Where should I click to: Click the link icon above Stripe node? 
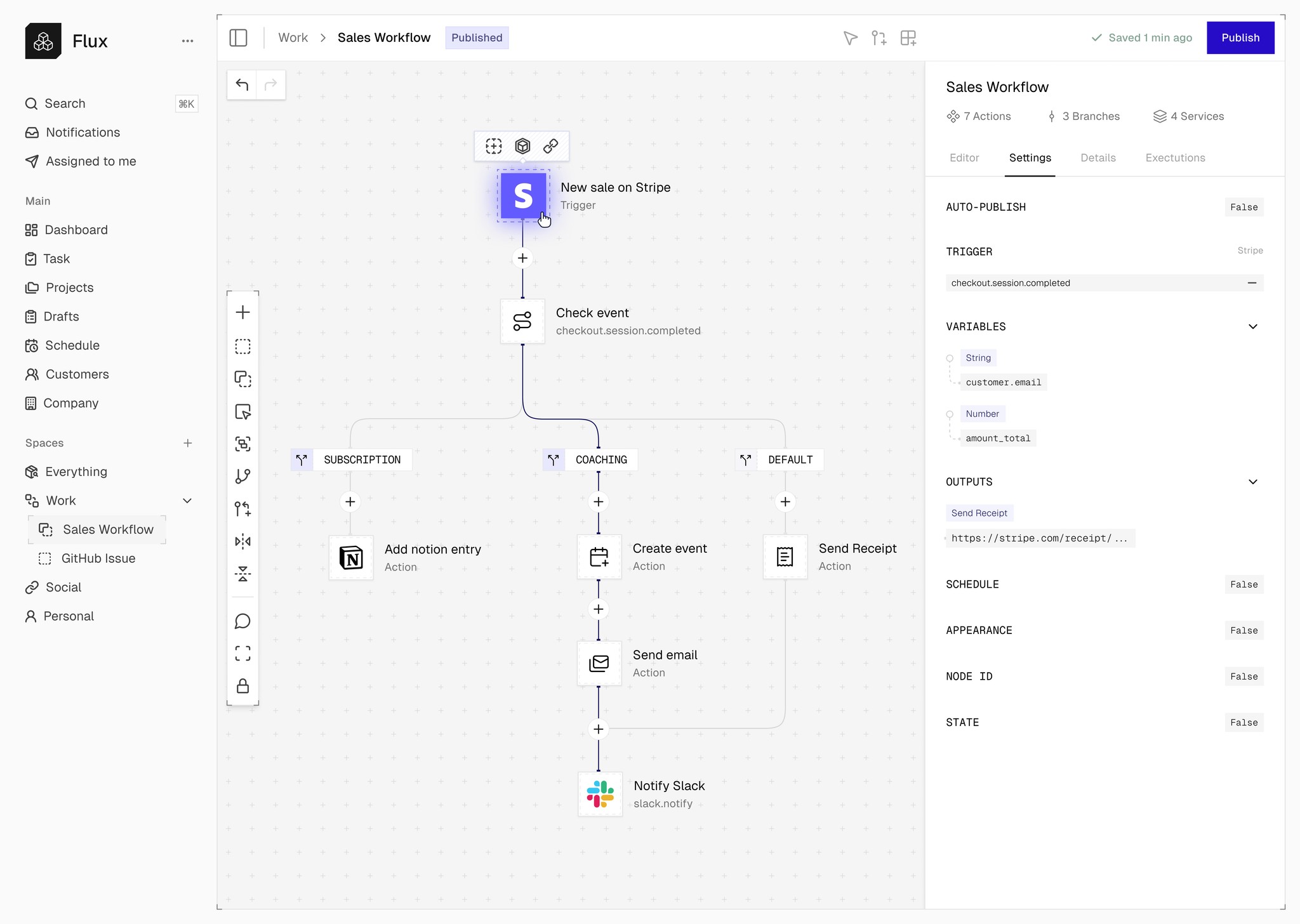tap(550, 147)
